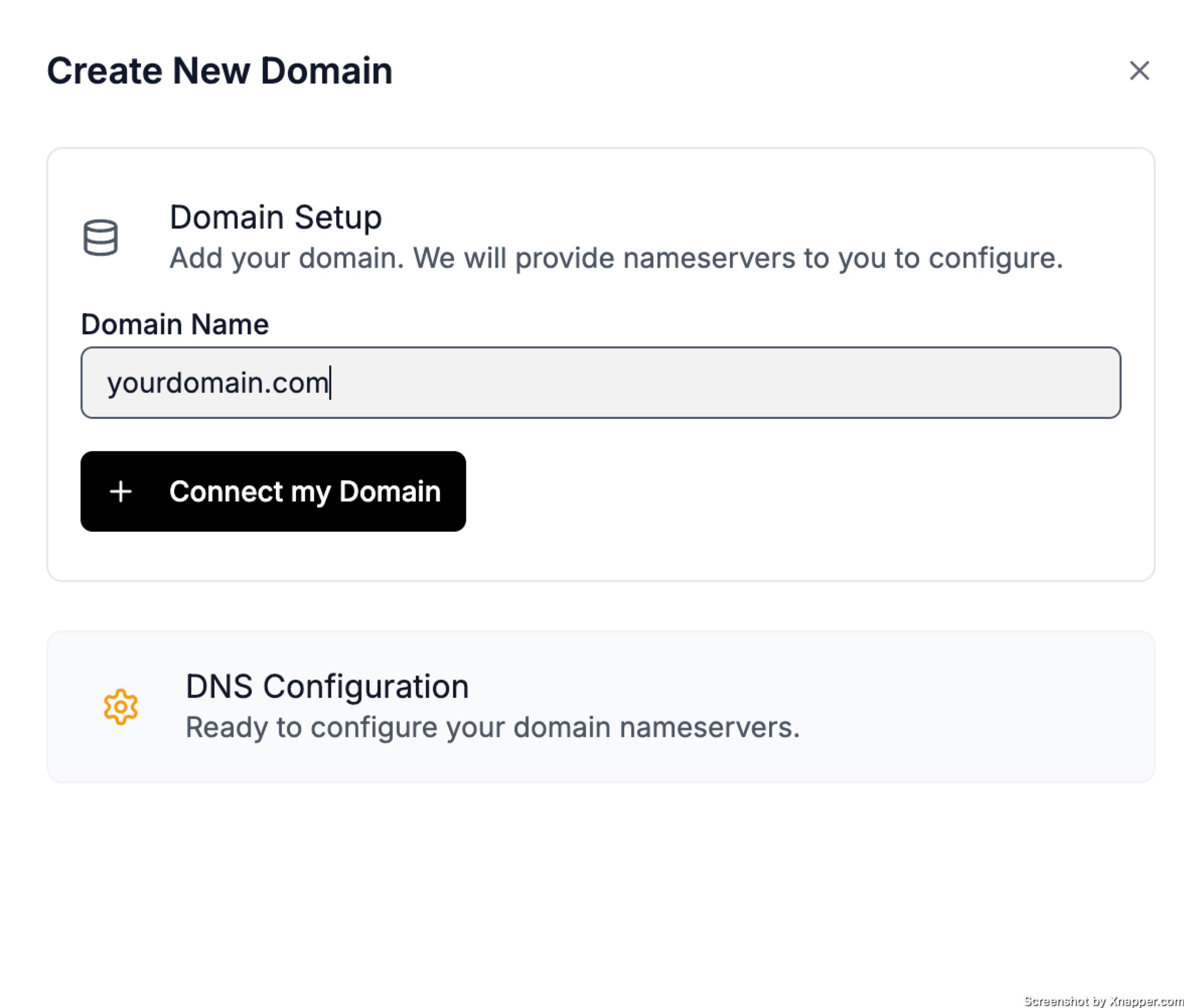Click the word 'Domain' in the dialog title
Viewport: 1184px width, 1008px height.
326,71
